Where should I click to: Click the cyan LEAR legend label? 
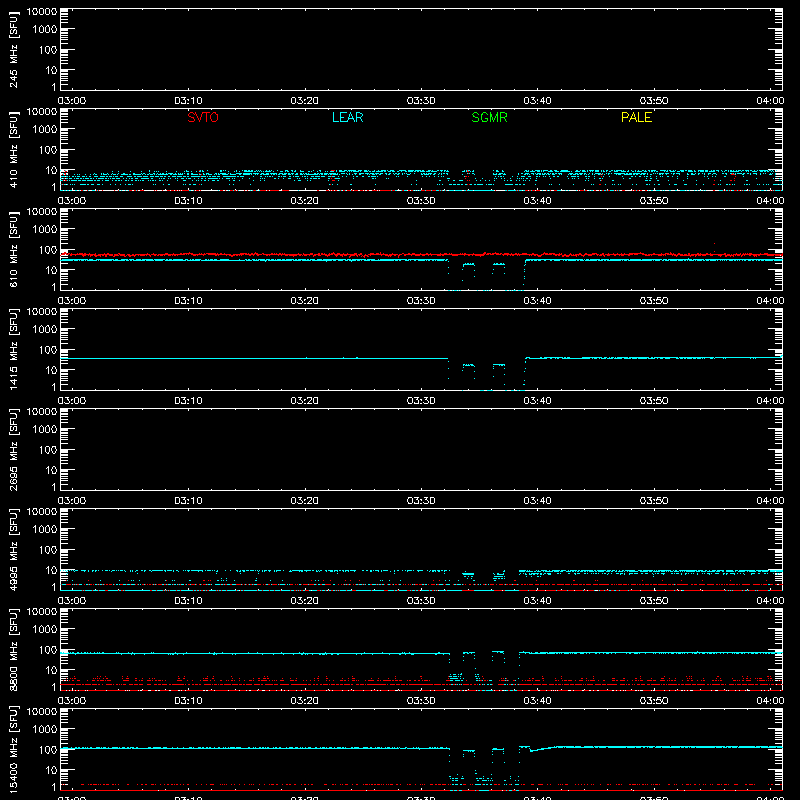347,117
